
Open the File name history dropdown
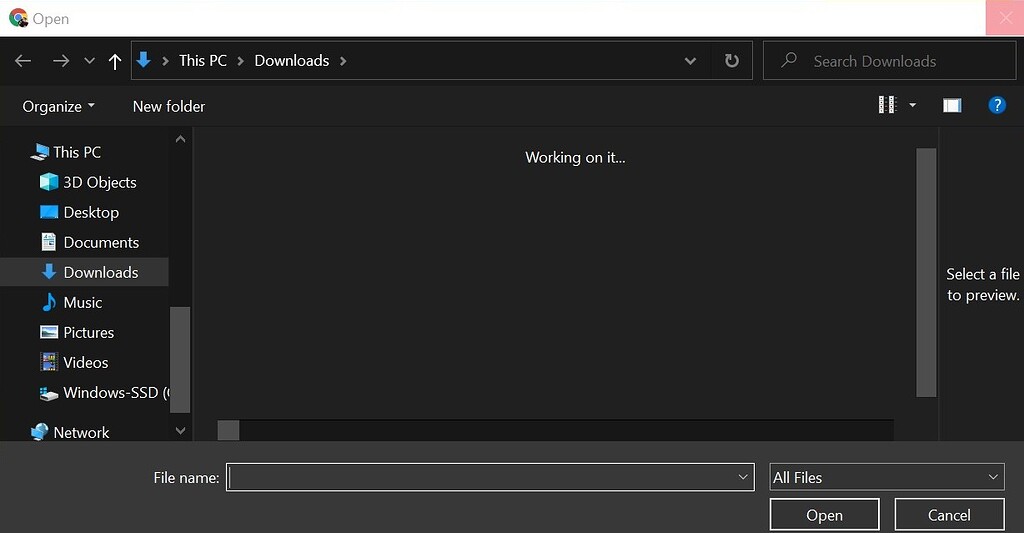coord(743,477)
